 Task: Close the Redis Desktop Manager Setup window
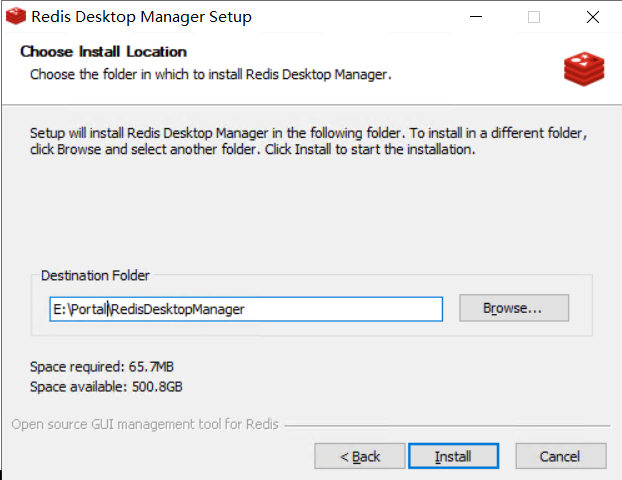pos(592,17)
